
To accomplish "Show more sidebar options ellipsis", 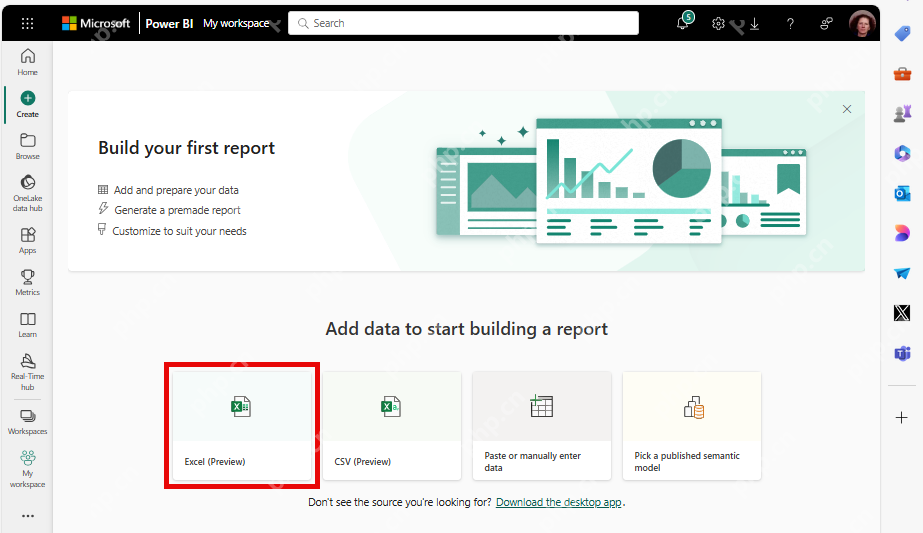I will pyautogui.click(x=27, y=516).
